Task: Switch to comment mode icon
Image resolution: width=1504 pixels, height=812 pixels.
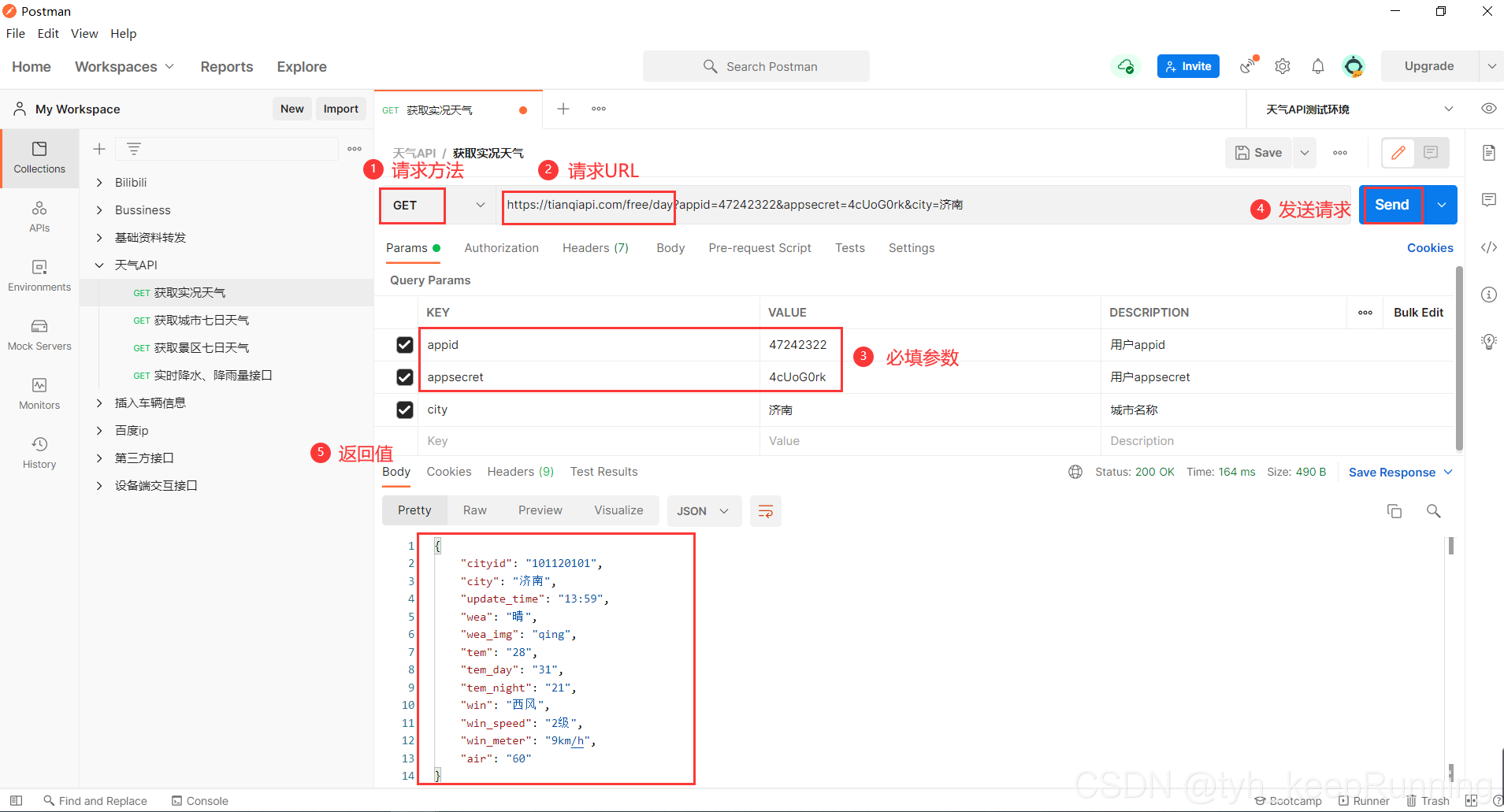Action: [1431, 153]
